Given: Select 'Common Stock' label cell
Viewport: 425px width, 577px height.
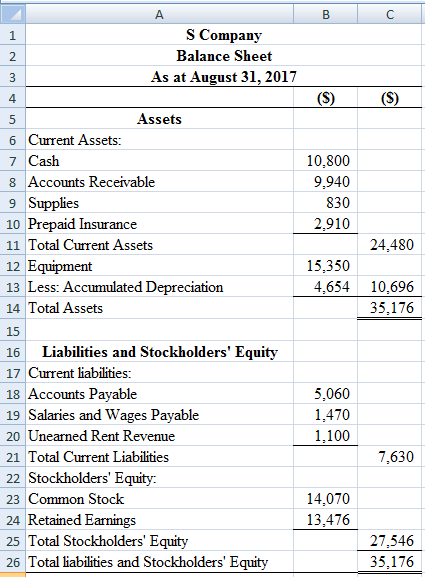Looking at the screenshot, I should pos(159,499).
